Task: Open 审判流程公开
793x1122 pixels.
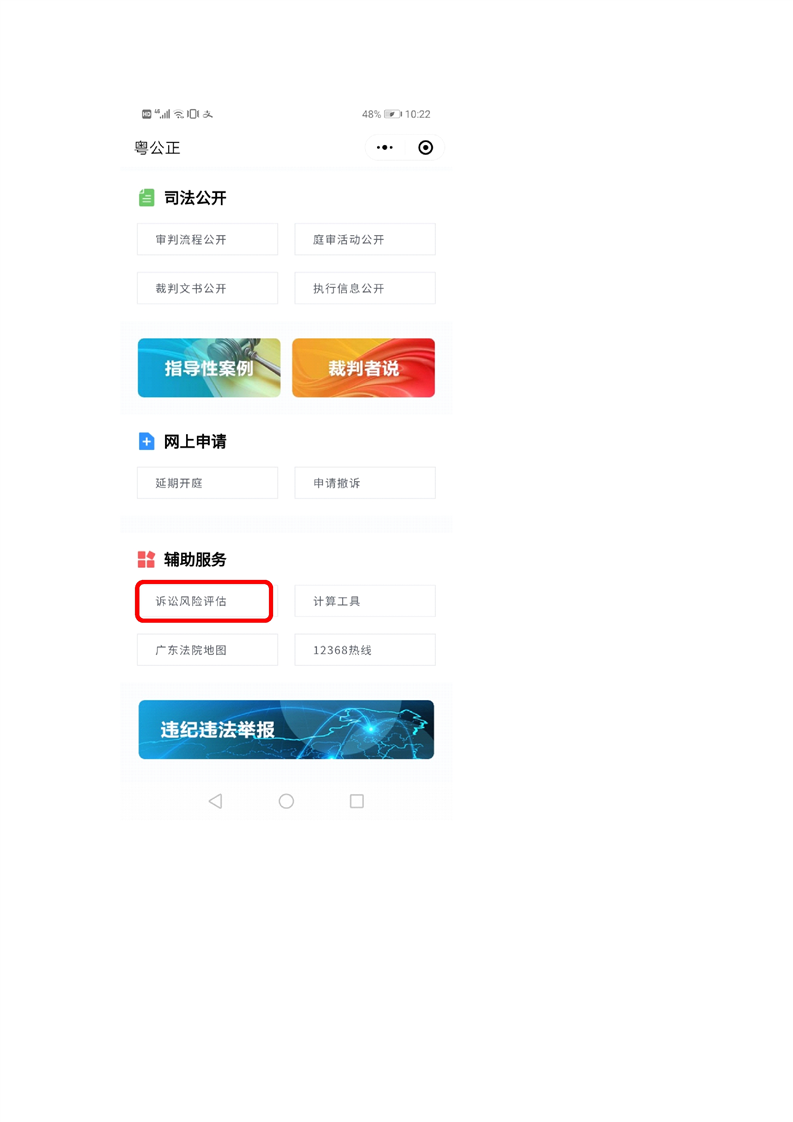Action: tap(208, 239)
